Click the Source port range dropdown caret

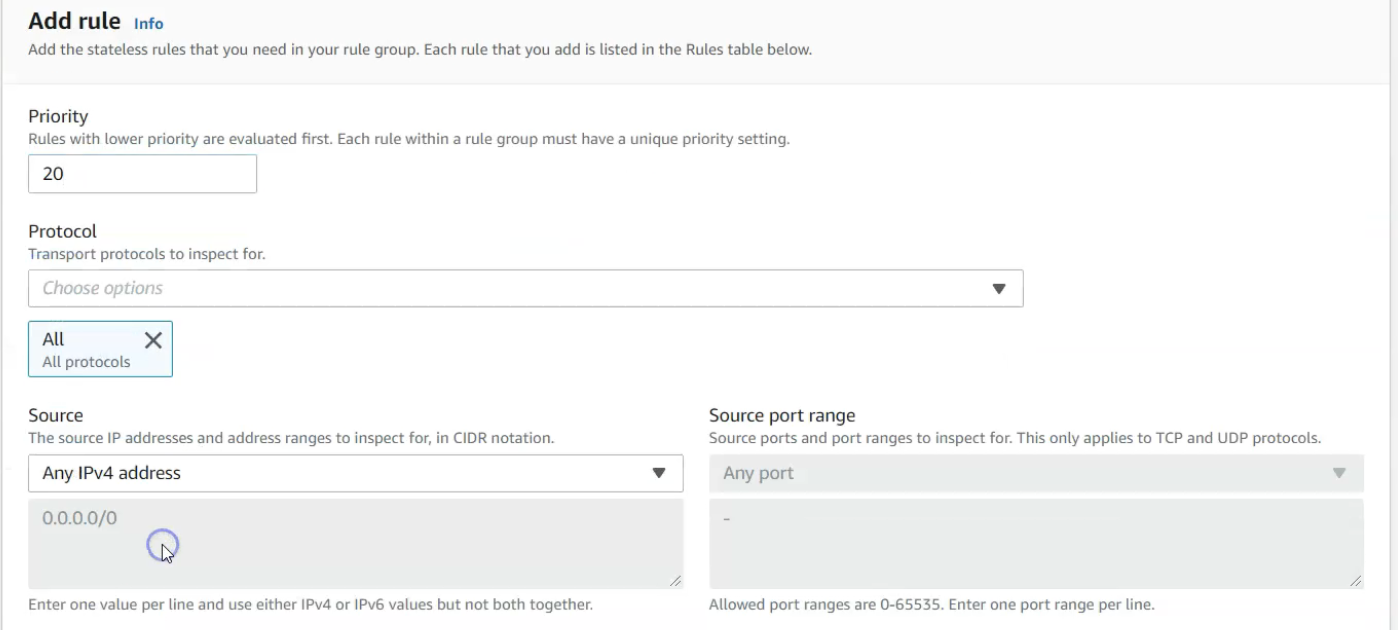click(1339, 473)
